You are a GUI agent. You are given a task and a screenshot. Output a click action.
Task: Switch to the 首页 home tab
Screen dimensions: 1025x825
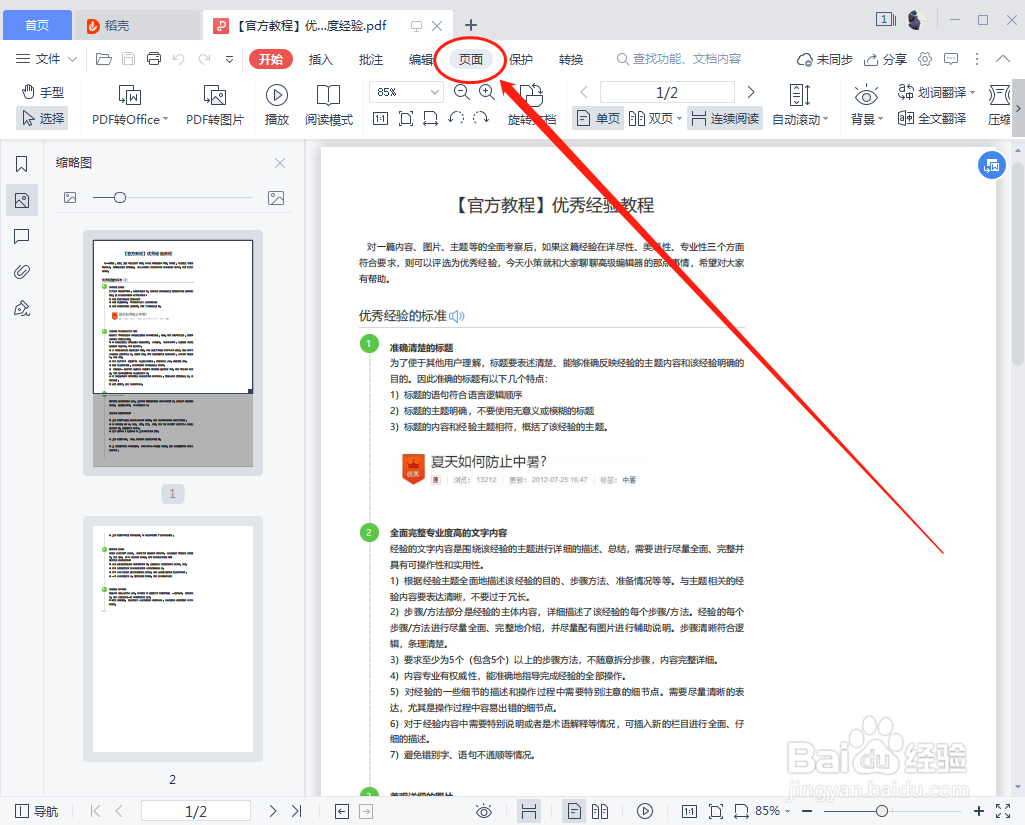(x=37, y=25)
